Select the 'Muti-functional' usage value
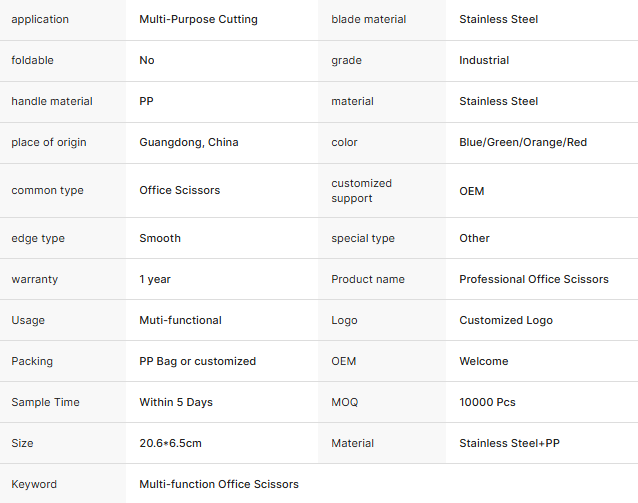638x503 pixels. pyautogui.click(x=180, y=320)
